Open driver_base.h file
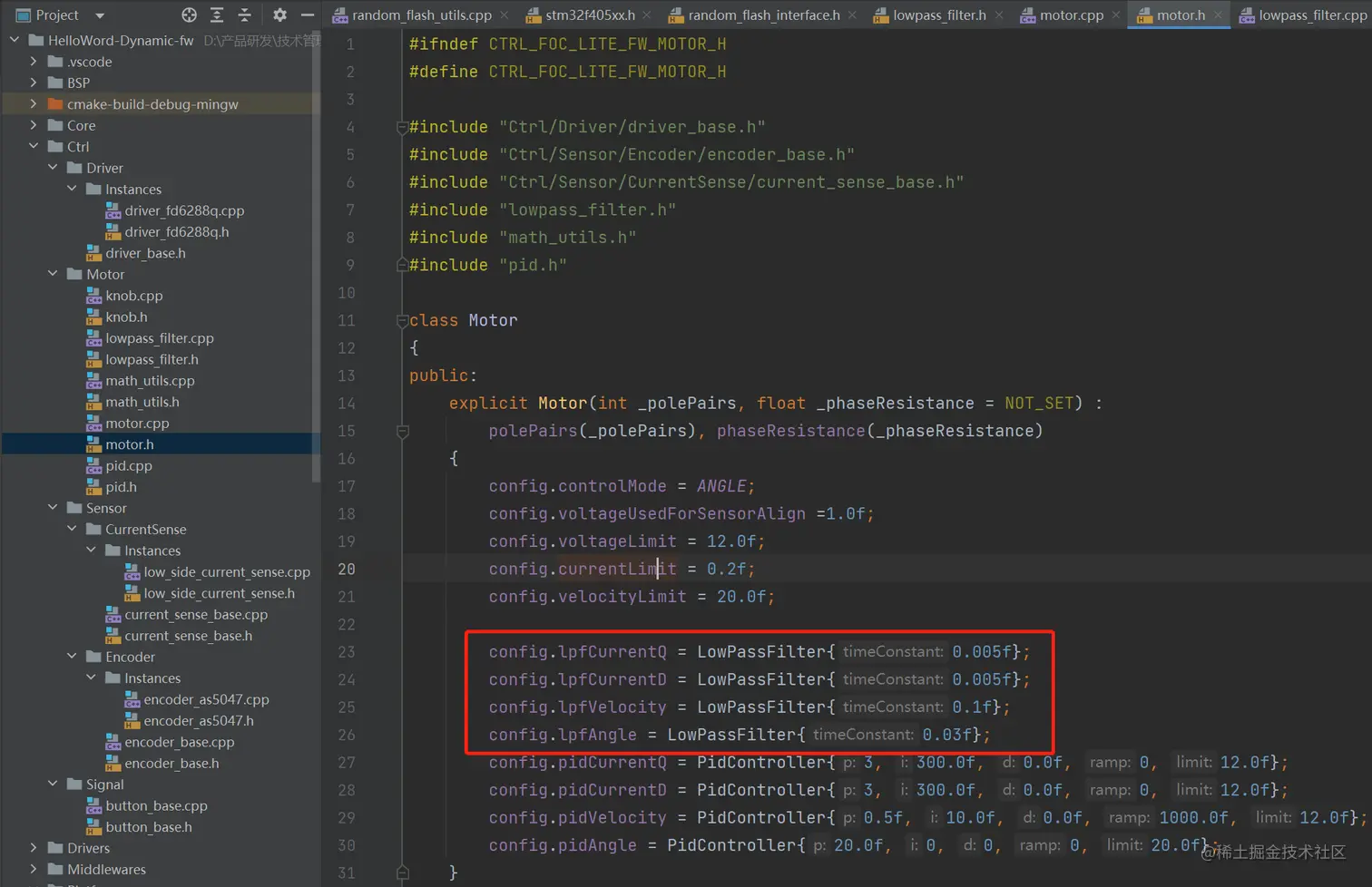 click(145, 253)
